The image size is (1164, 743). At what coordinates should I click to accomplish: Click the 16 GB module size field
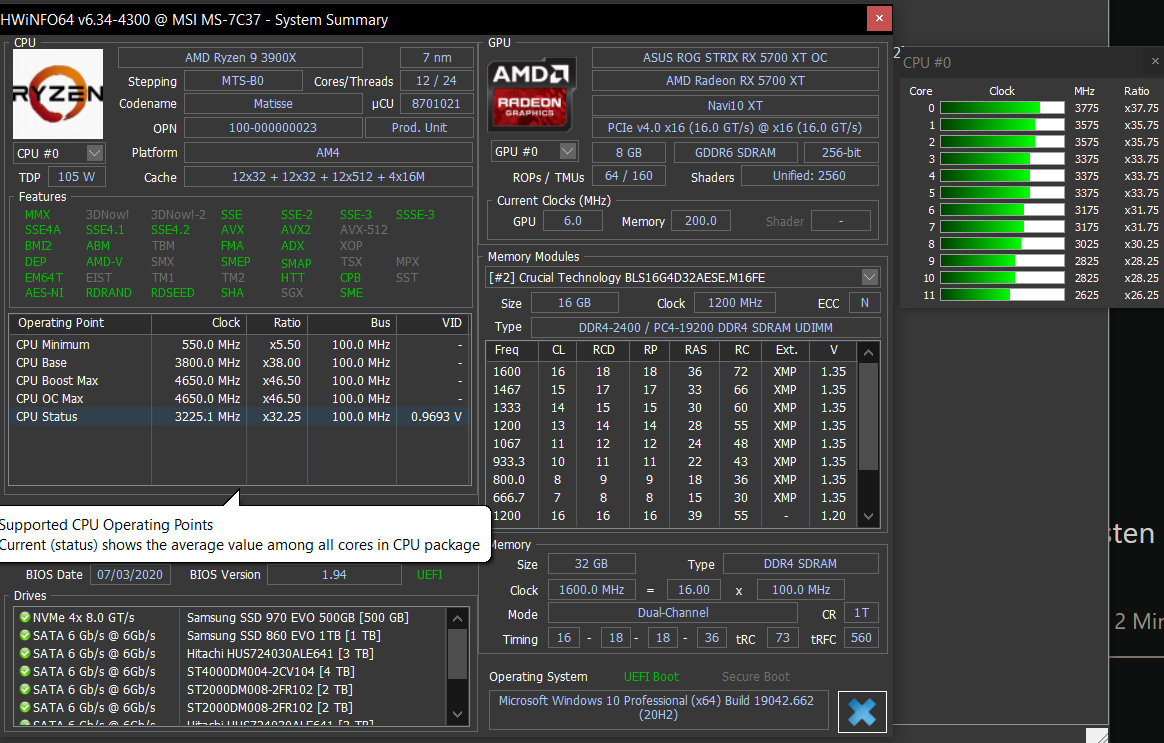pyautogui.click(x=575, y=303)
